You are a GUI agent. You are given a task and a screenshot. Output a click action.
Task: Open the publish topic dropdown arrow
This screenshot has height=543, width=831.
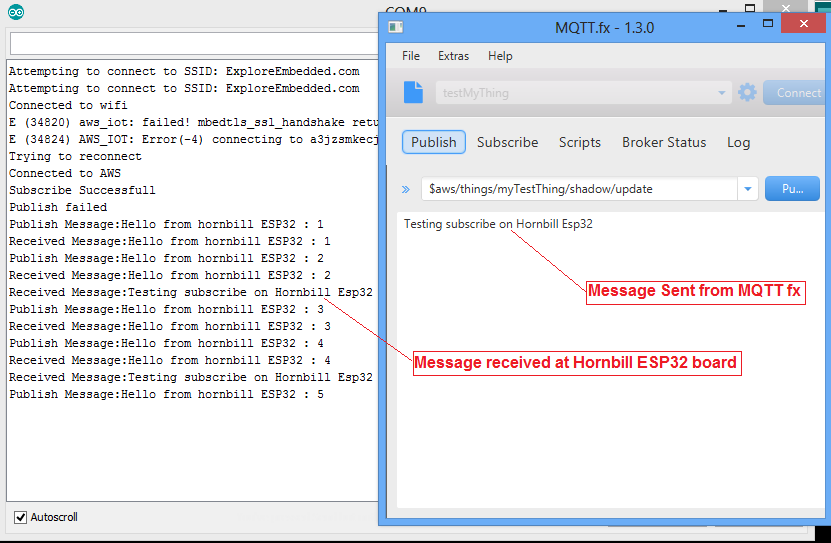tap(747, 189)
